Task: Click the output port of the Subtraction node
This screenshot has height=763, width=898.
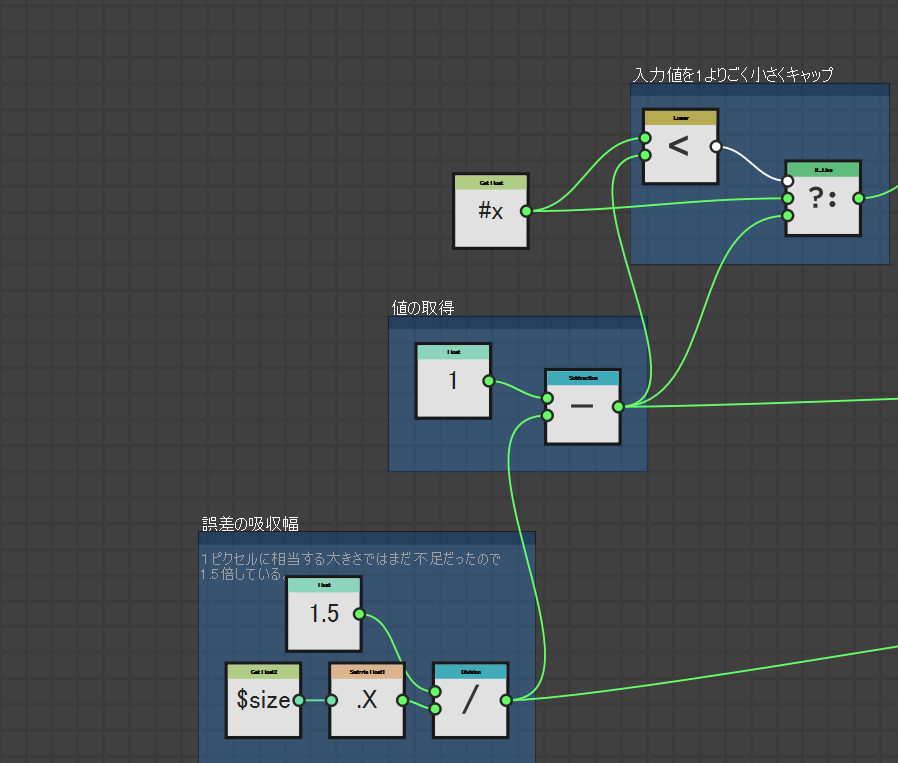Action: (618, 407)
